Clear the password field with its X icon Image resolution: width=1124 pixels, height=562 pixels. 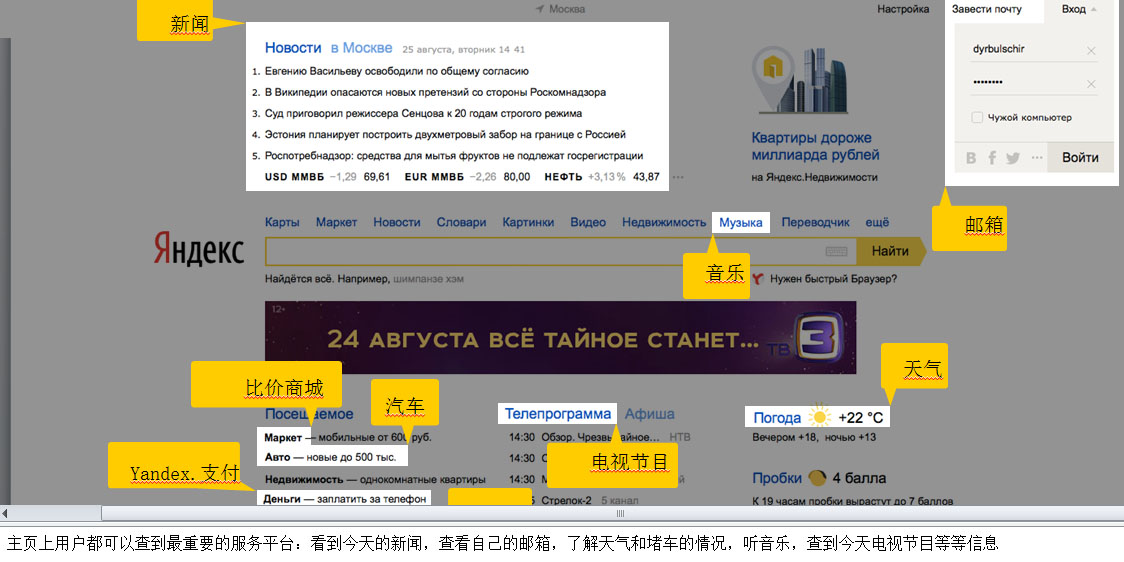click(1091, 84)
